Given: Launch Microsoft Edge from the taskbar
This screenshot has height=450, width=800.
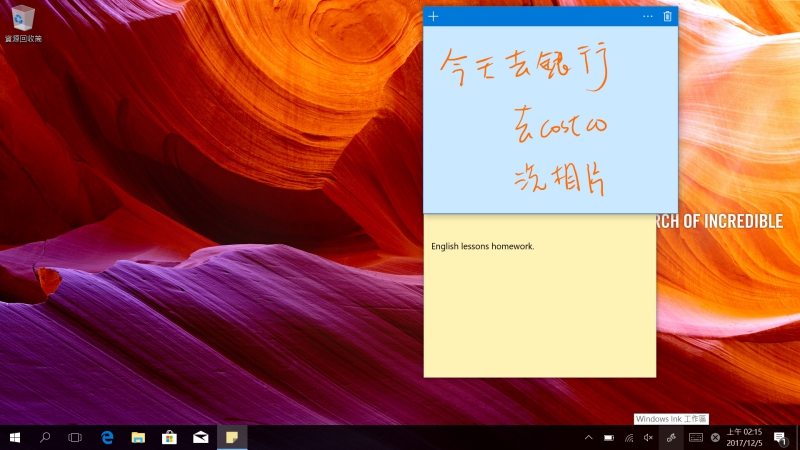Looking at the screenshot, I should coord(107,438).
